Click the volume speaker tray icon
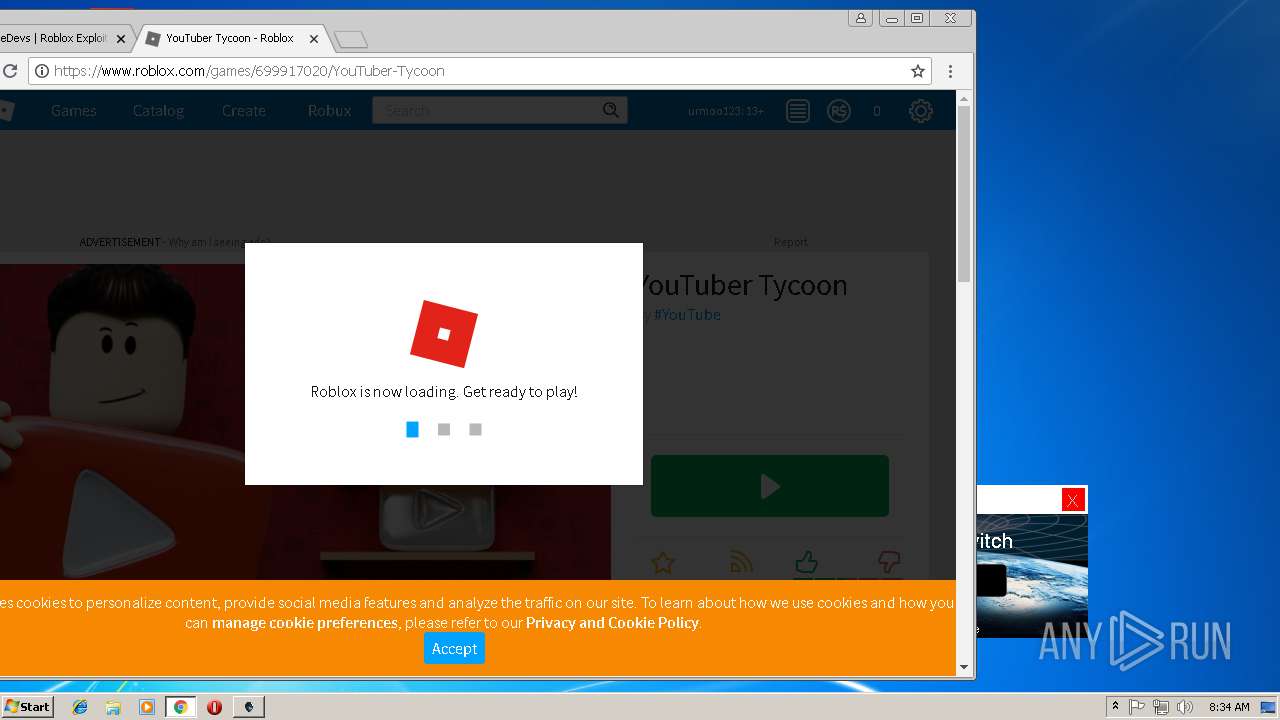This screenshot has width=1280, height=720. click(1185, 707)
